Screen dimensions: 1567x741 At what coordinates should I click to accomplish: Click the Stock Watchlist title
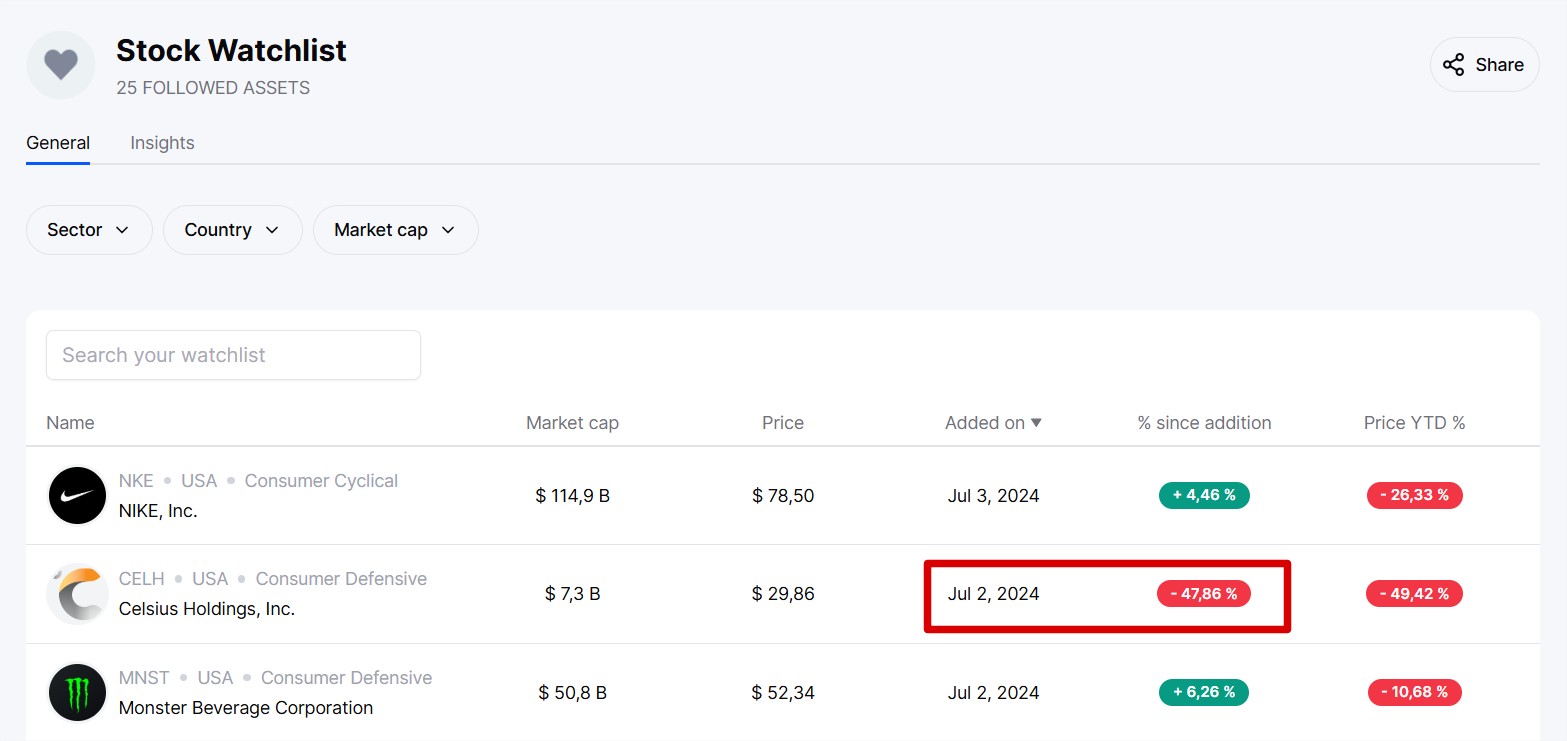point(231,50)
